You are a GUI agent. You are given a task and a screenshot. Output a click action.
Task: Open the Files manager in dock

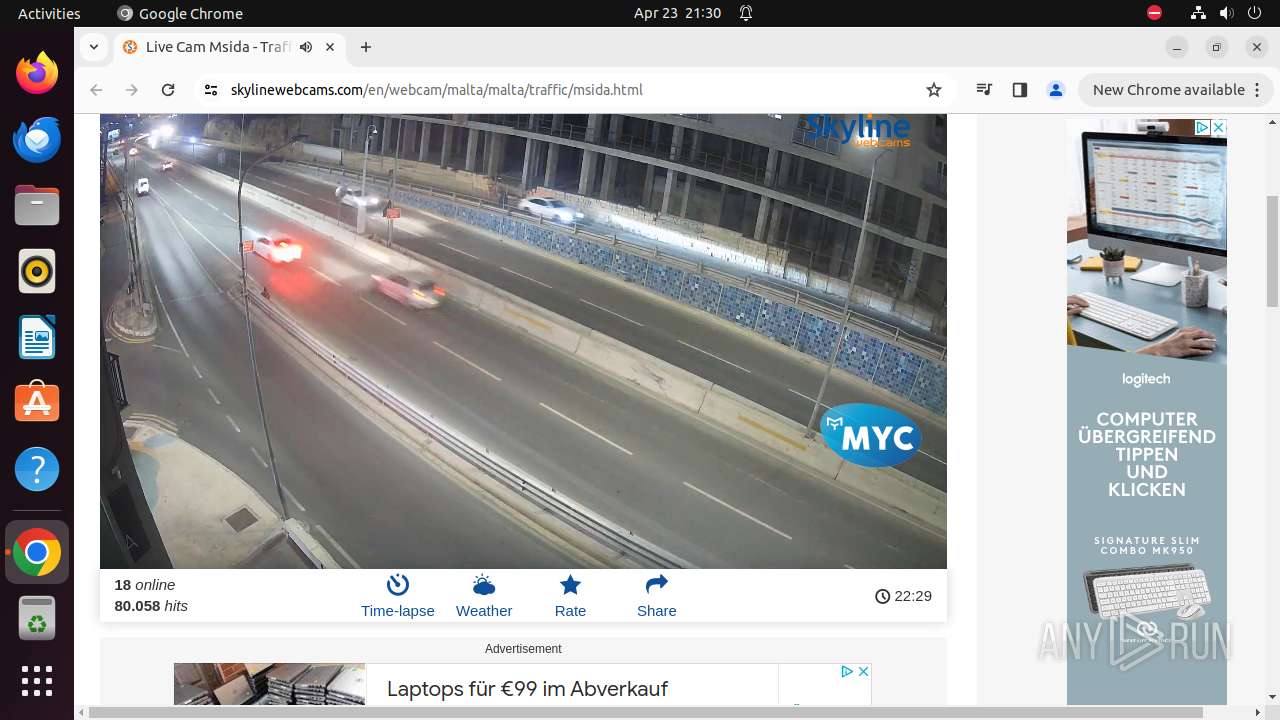click(37, 206)
